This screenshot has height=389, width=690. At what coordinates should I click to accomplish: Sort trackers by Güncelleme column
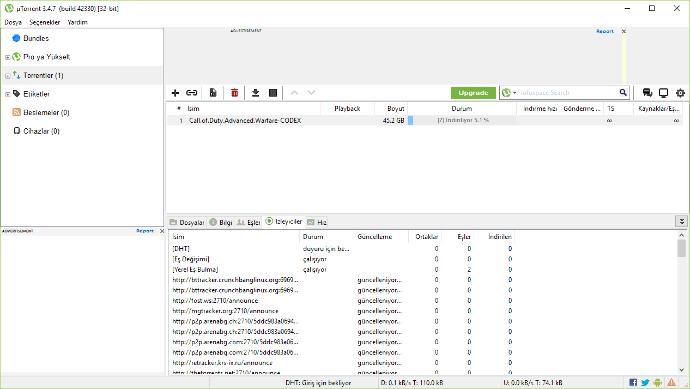(x=374, y=237)
